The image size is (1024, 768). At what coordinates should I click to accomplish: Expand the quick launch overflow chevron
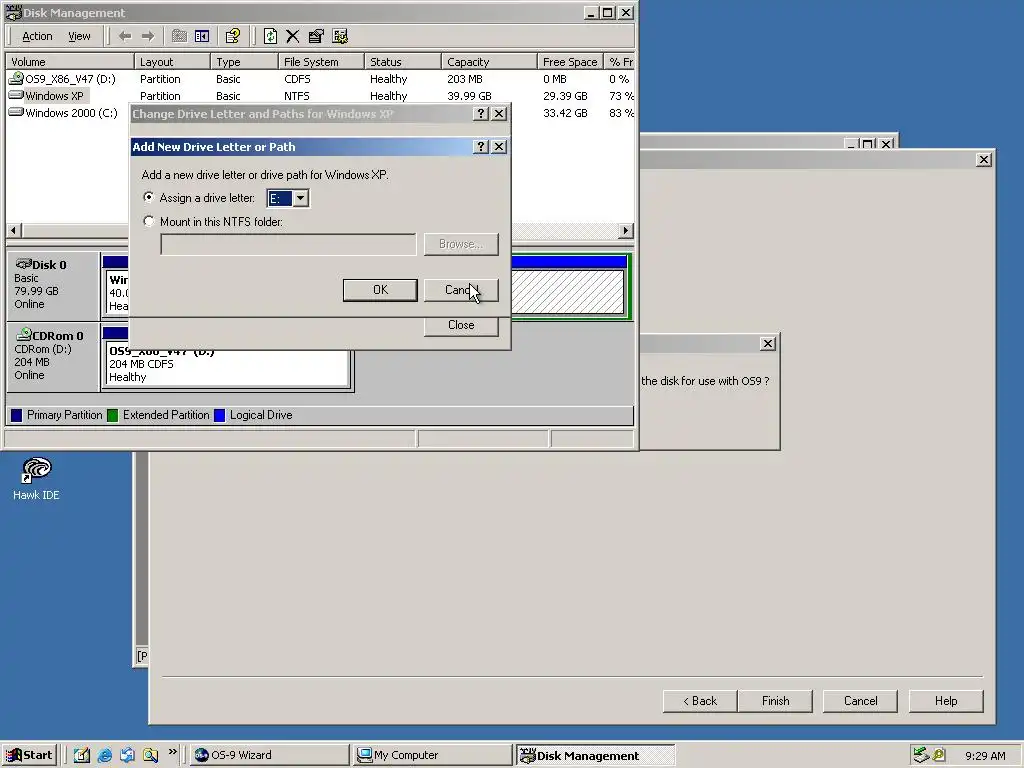pyautogui.click(x=172, y=752)
